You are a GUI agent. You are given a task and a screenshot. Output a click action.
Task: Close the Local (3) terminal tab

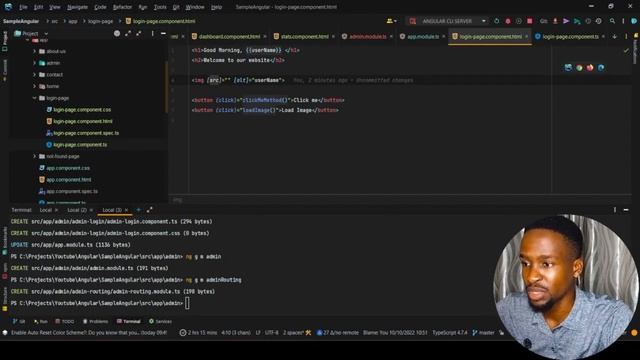pos(127,210)
